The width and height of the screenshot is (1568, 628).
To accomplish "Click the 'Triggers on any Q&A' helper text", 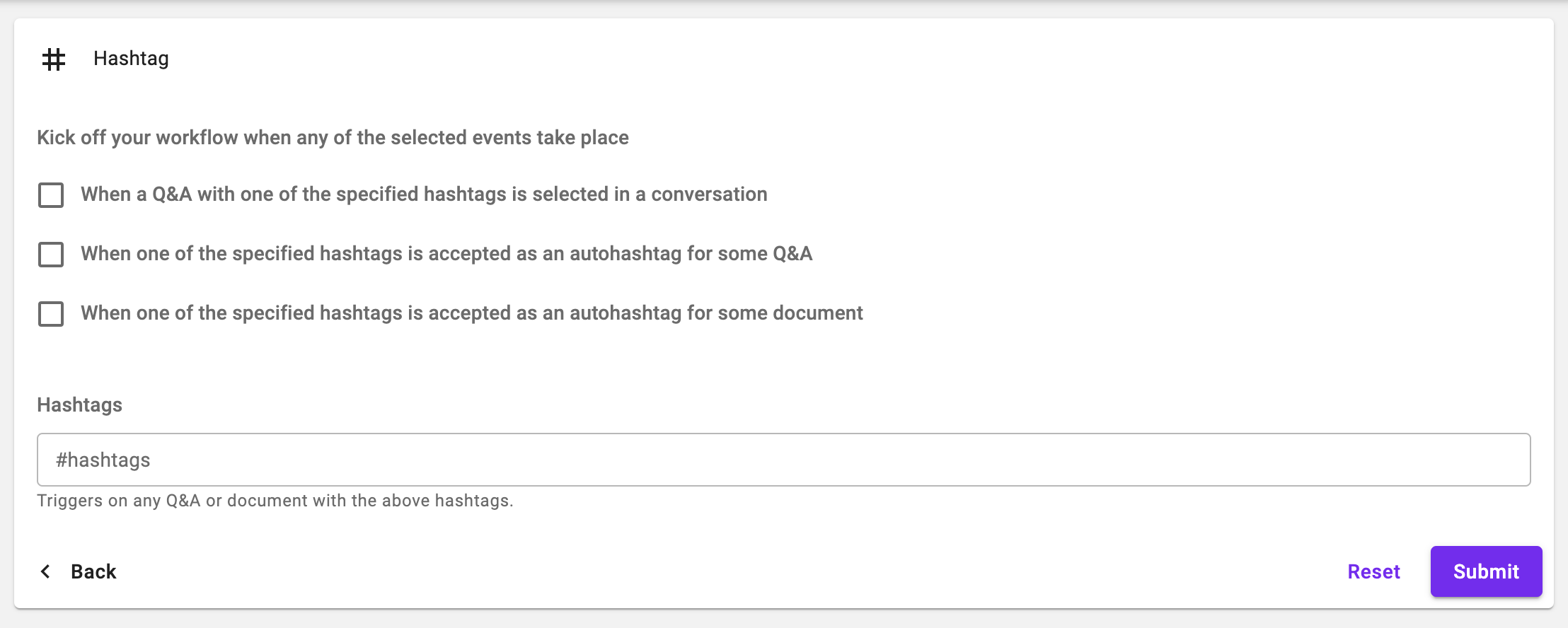I will tap(275, 501).
